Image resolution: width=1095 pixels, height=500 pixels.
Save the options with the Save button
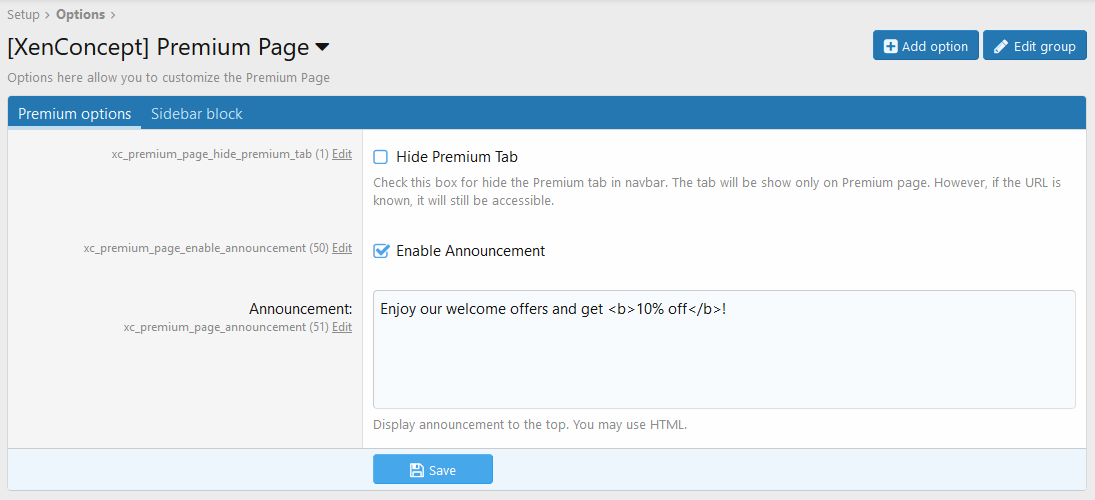[x=433, y=470]
